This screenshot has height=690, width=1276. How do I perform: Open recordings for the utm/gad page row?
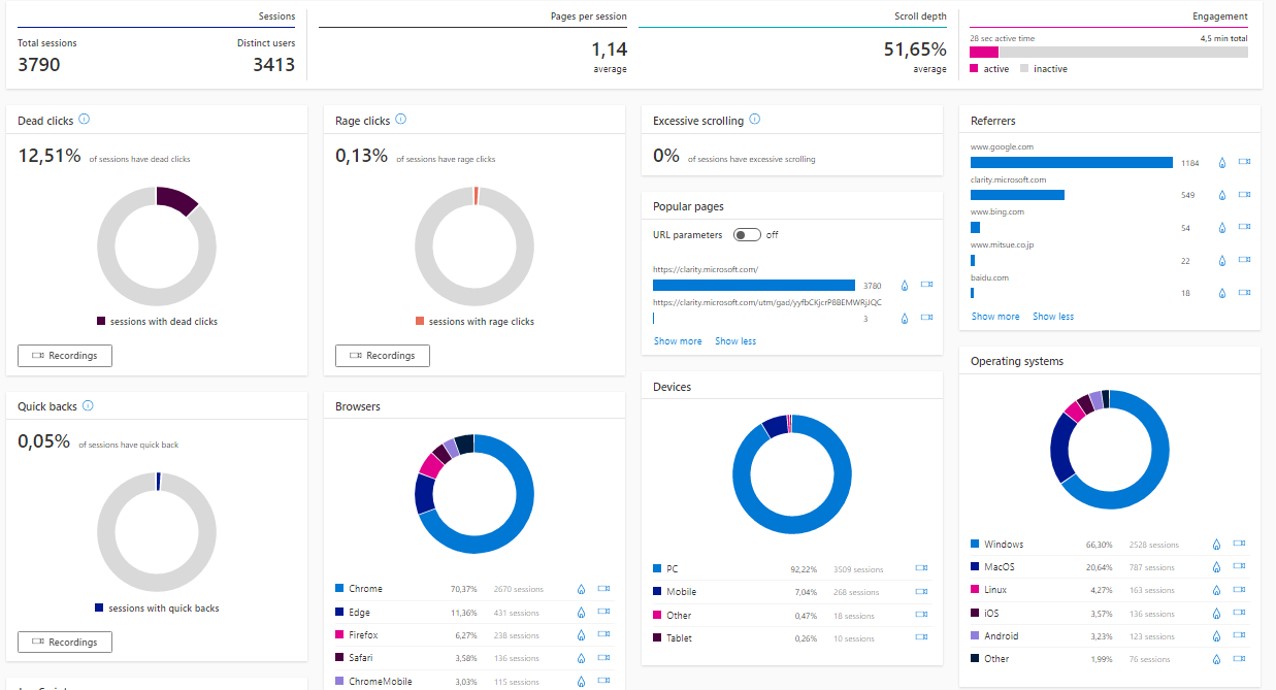[x=927, y=318]
